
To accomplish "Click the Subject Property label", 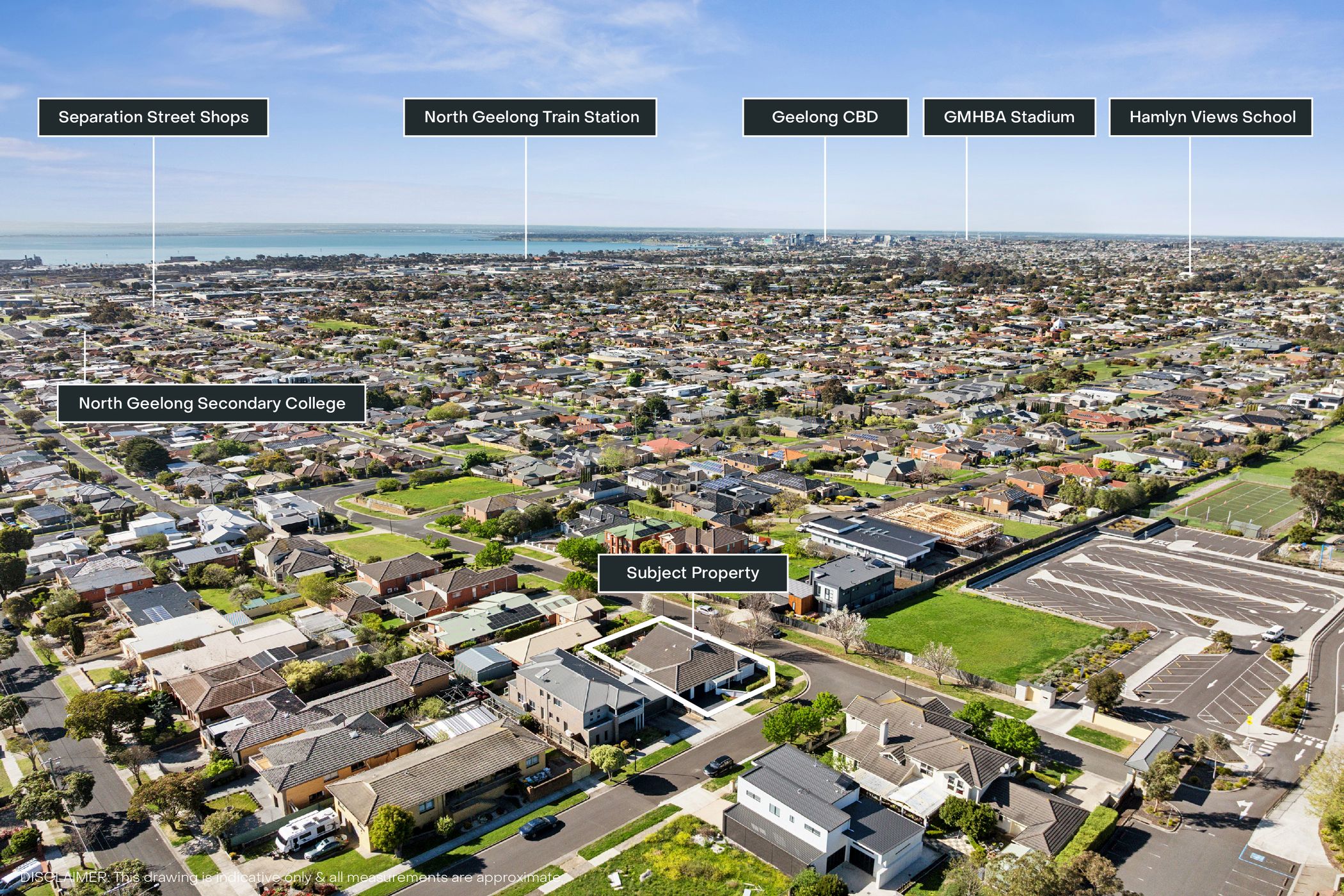I will (692, 573).
